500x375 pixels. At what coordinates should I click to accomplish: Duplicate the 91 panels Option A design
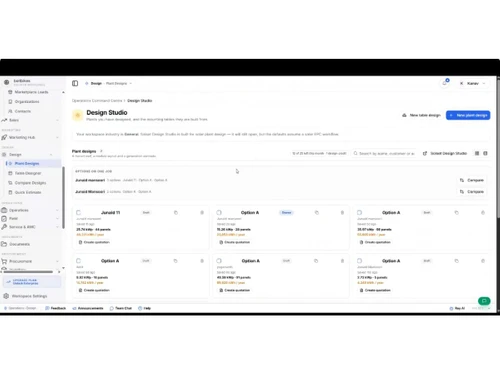pyautogui.click(x=316, y=261)
